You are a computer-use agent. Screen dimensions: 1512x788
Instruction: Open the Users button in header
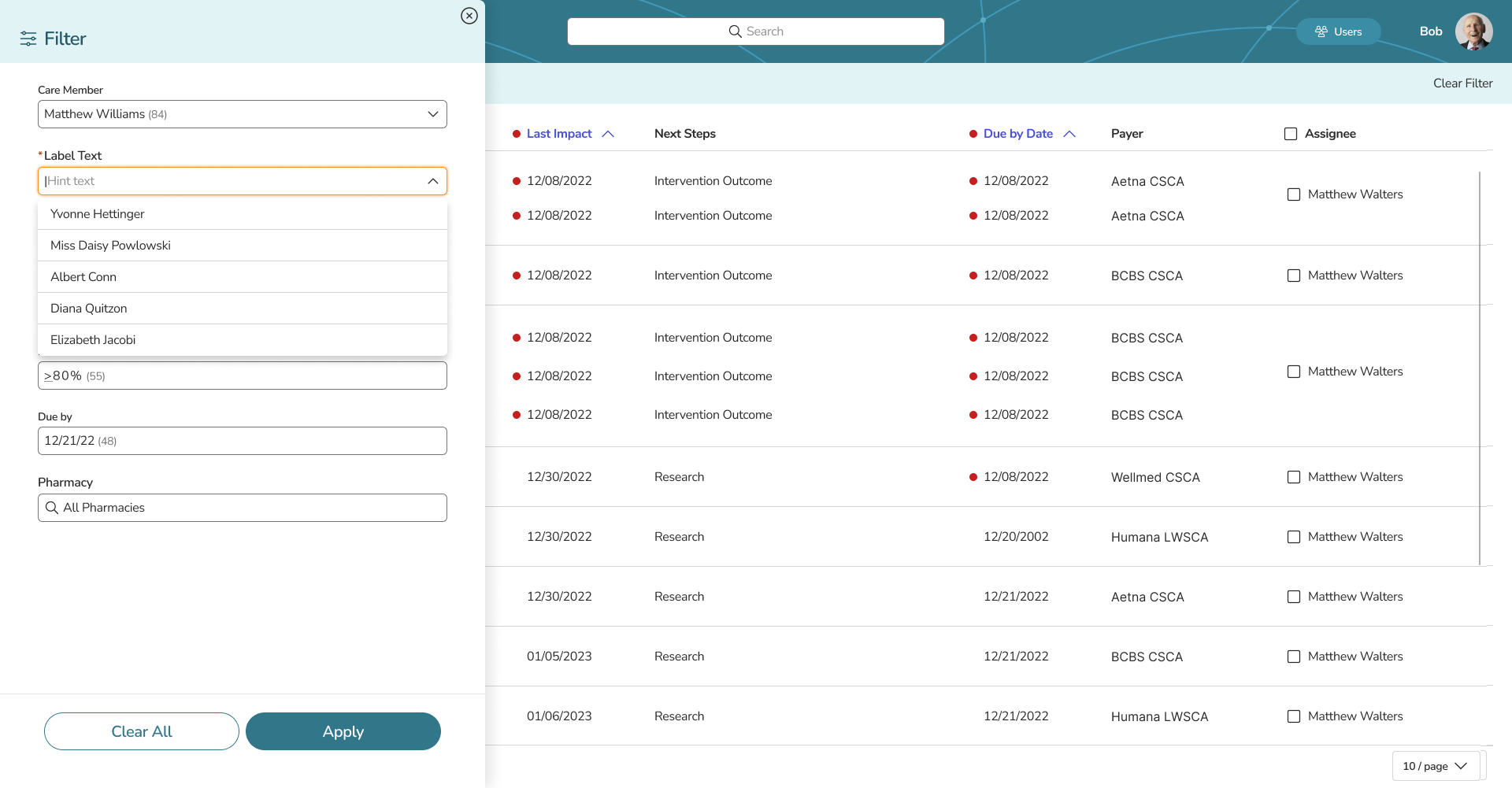tap(1338, 31)
